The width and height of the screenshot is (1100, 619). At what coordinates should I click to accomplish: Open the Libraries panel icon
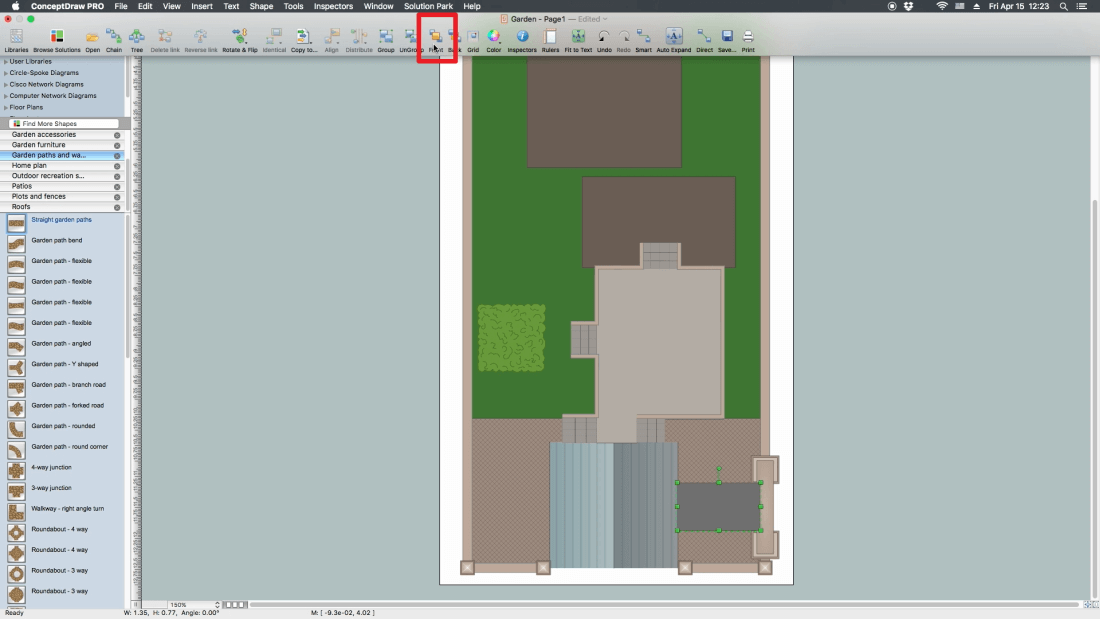(16, 37)
